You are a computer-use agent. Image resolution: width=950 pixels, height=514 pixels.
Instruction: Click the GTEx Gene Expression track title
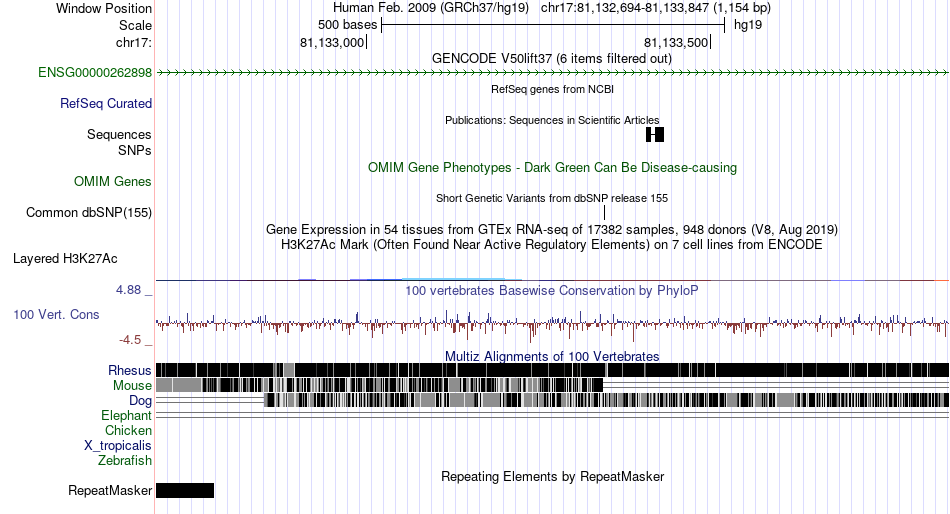(x=552, y=230)
